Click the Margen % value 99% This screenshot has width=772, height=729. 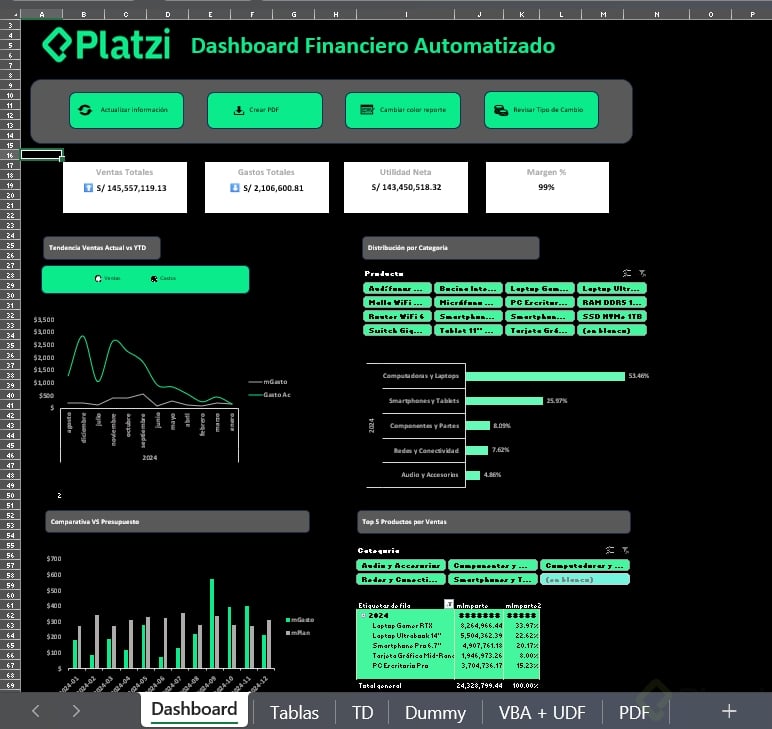tap(546, 187)
